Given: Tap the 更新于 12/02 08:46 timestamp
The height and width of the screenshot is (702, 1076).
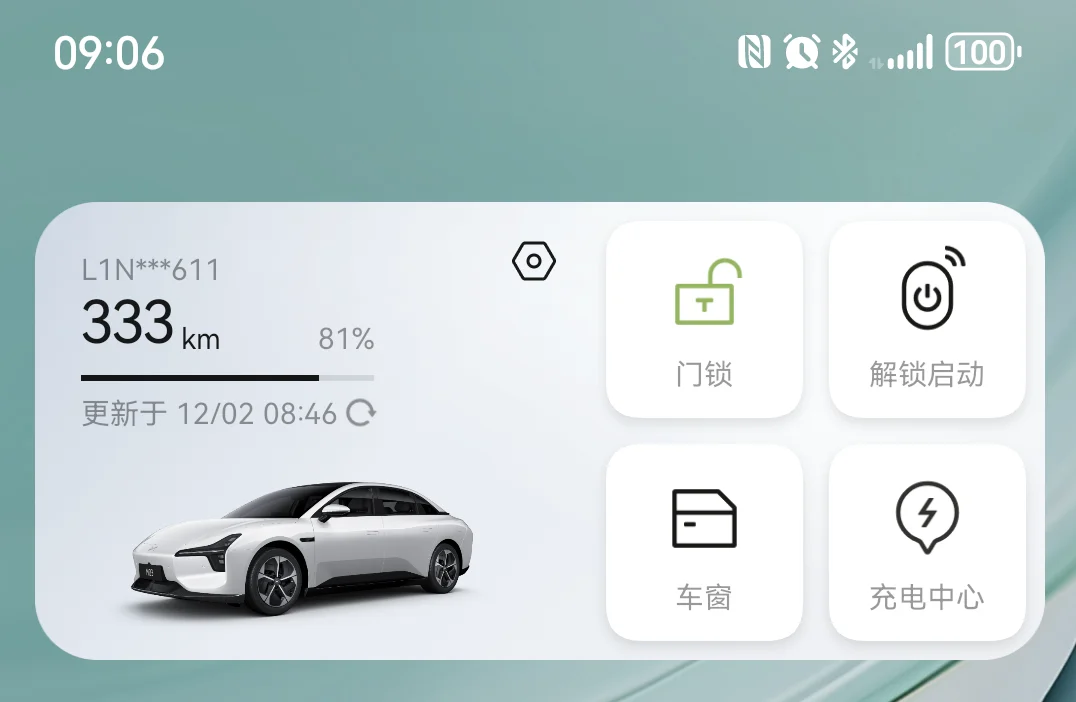Looking at the screenshot, I should tap(209, 414).
